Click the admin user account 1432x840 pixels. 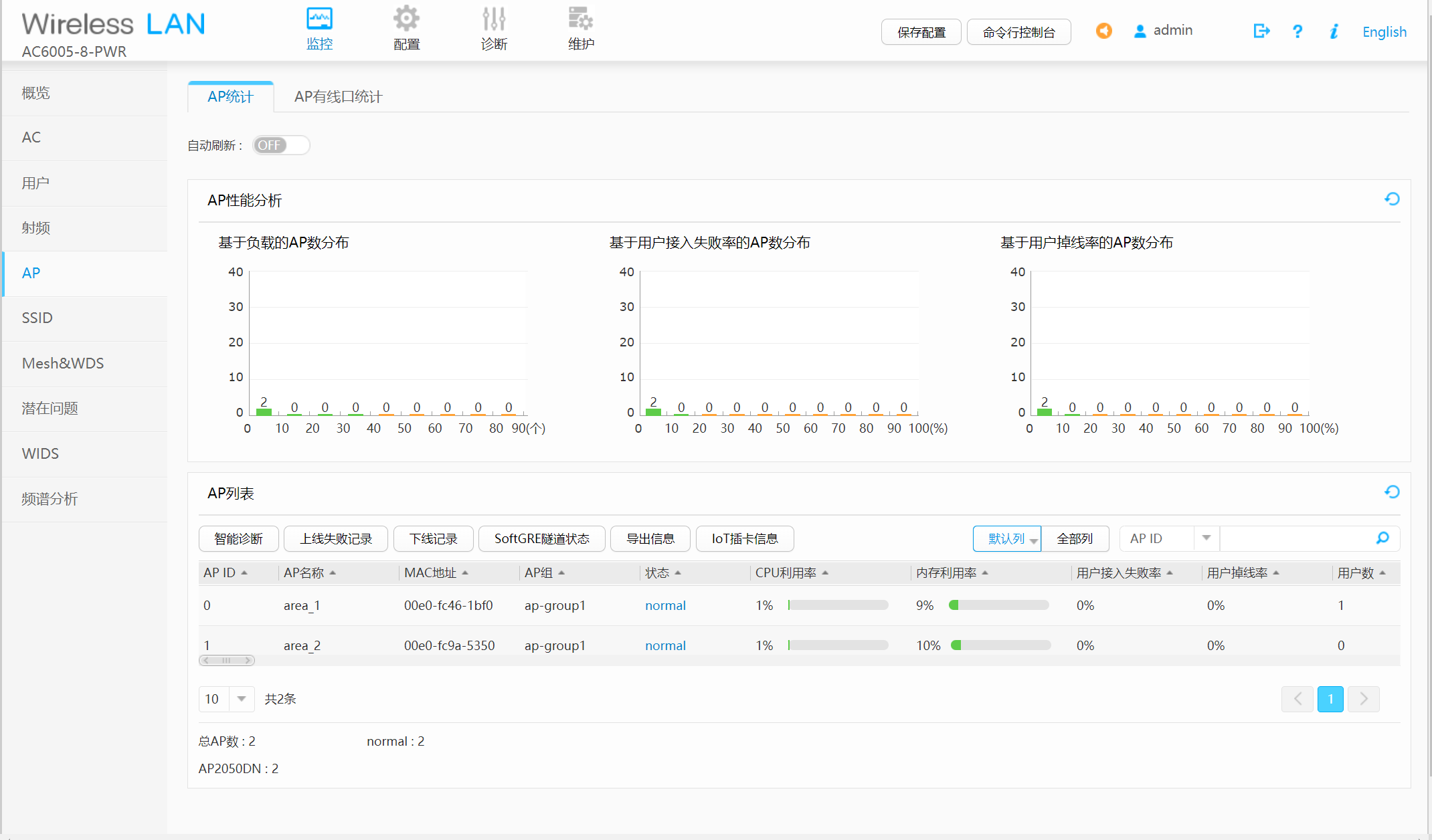click(1163, 31)
